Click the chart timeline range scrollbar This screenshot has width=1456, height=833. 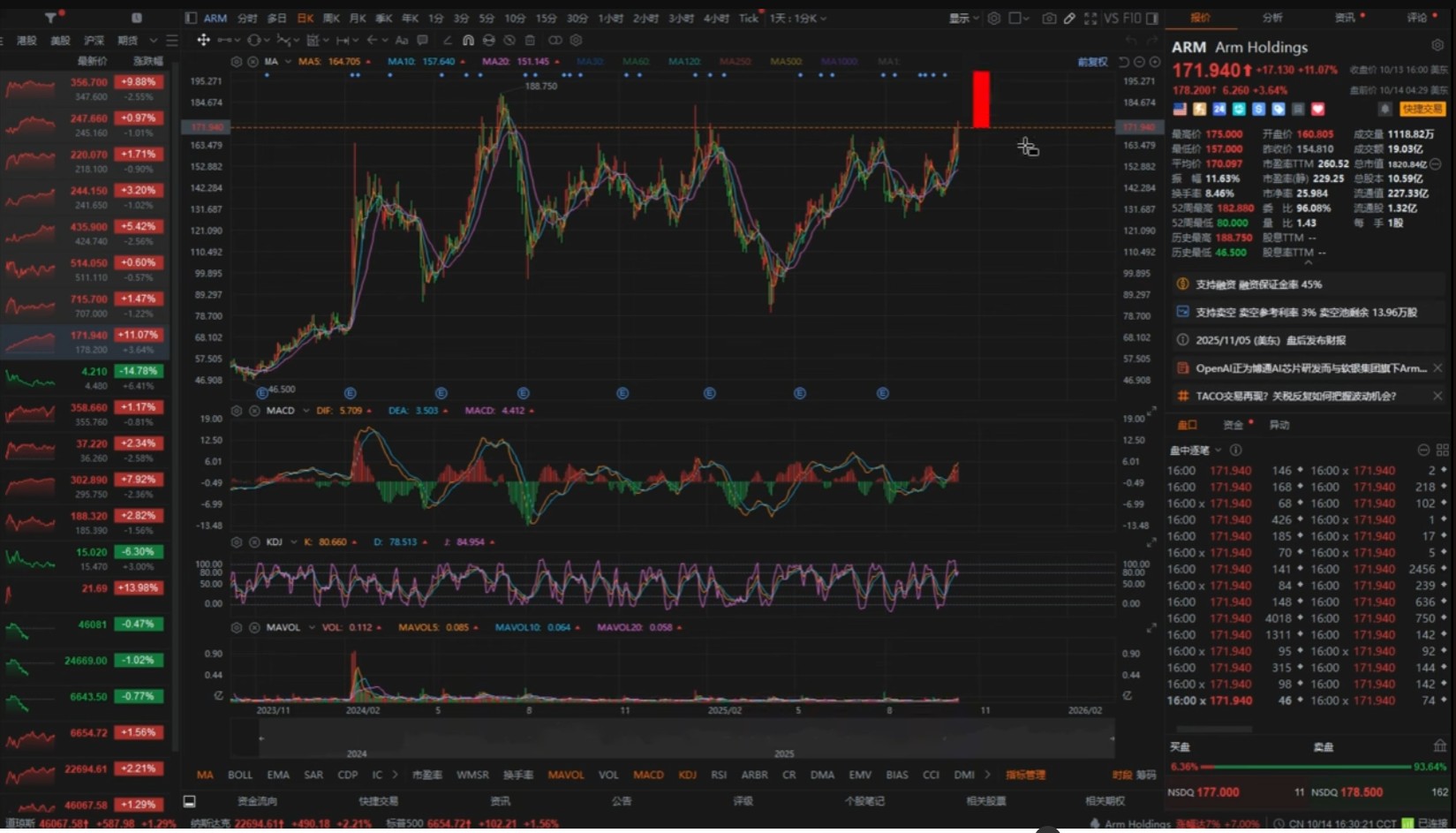[x=671, y=738]
